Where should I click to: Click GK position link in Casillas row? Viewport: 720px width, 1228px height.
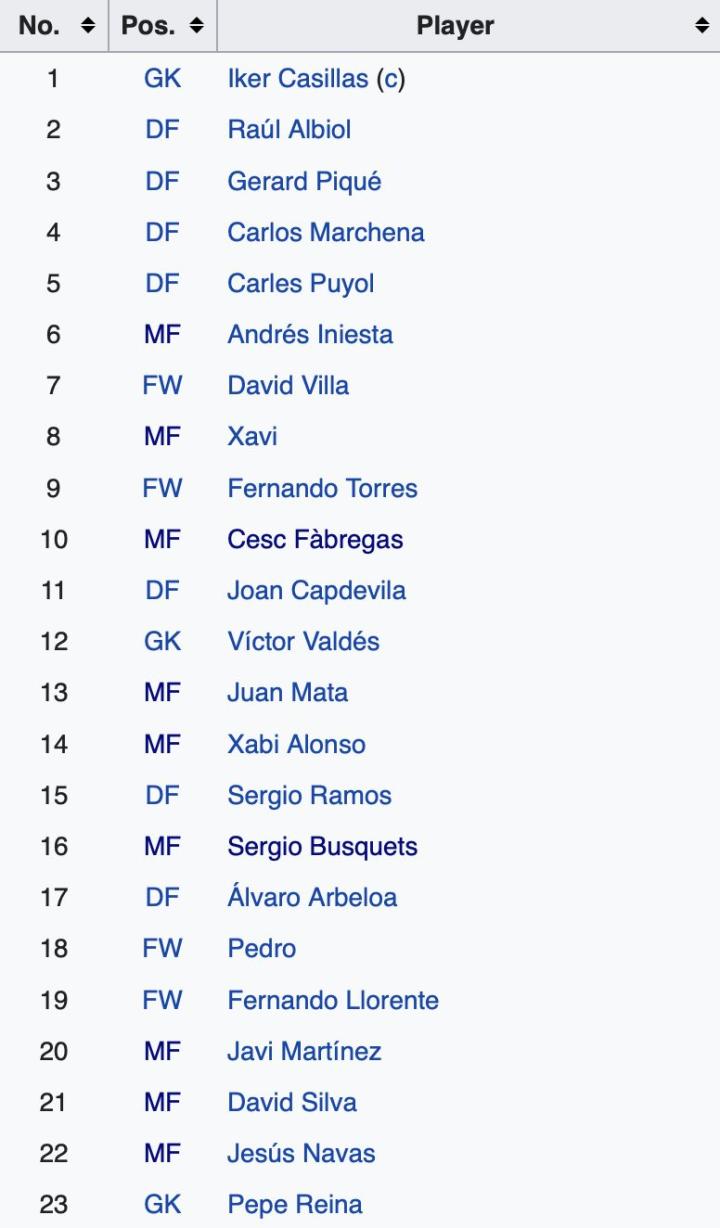[x=163, y=79]
